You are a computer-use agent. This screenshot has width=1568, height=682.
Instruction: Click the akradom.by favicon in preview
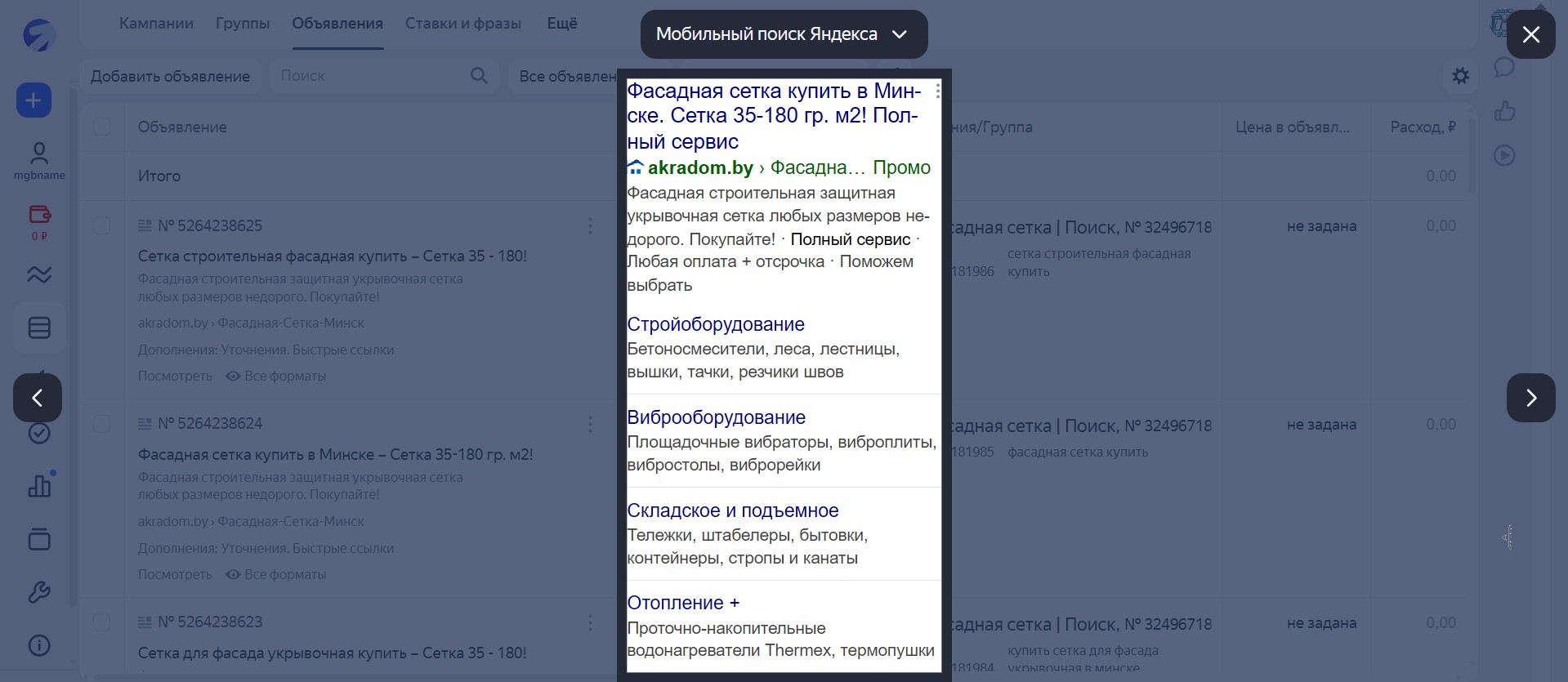point(635,167)
